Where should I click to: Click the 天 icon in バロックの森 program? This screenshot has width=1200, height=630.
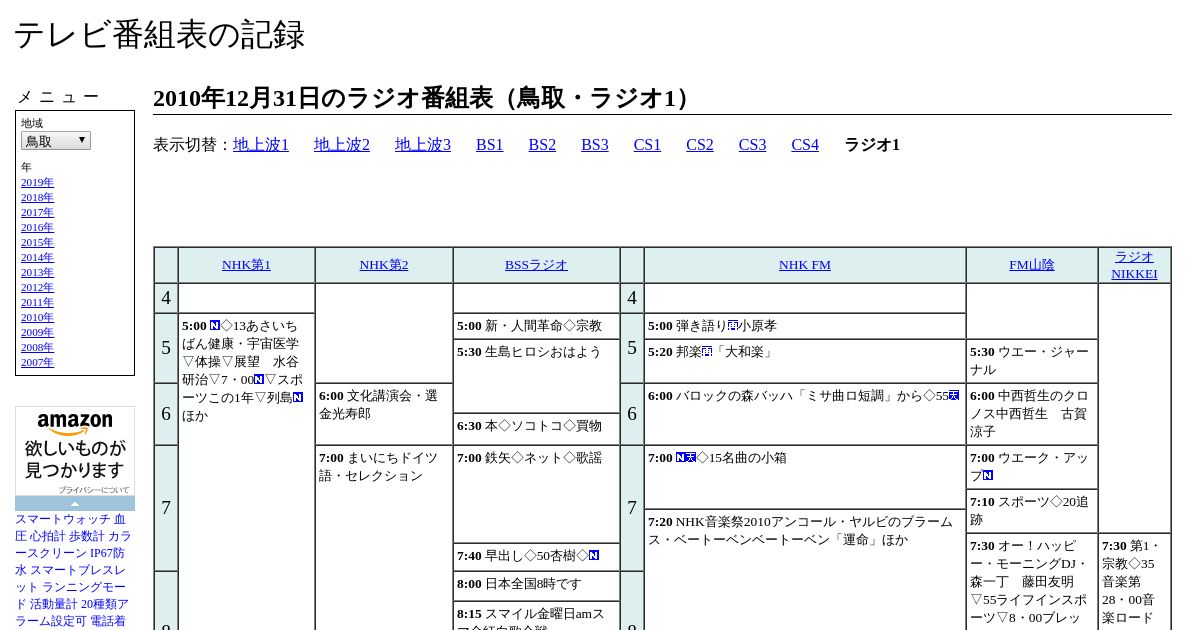click(x=954, y=396)
